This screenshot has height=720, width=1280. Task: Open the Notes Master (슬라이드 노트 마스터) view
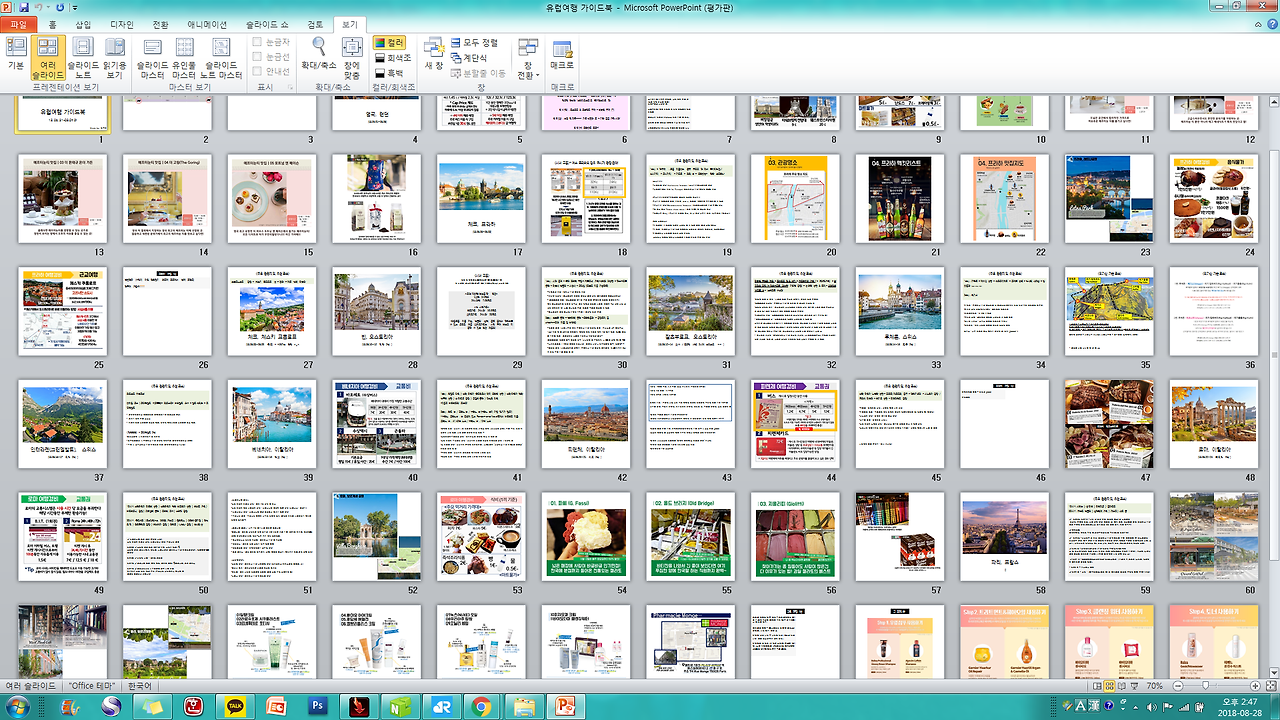tap(222, 57)
